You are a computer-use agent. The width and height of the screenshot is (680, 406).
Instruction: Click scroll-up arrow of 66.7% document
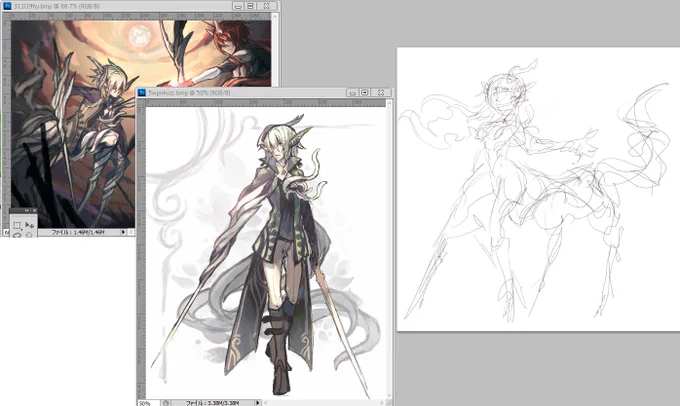275,16
